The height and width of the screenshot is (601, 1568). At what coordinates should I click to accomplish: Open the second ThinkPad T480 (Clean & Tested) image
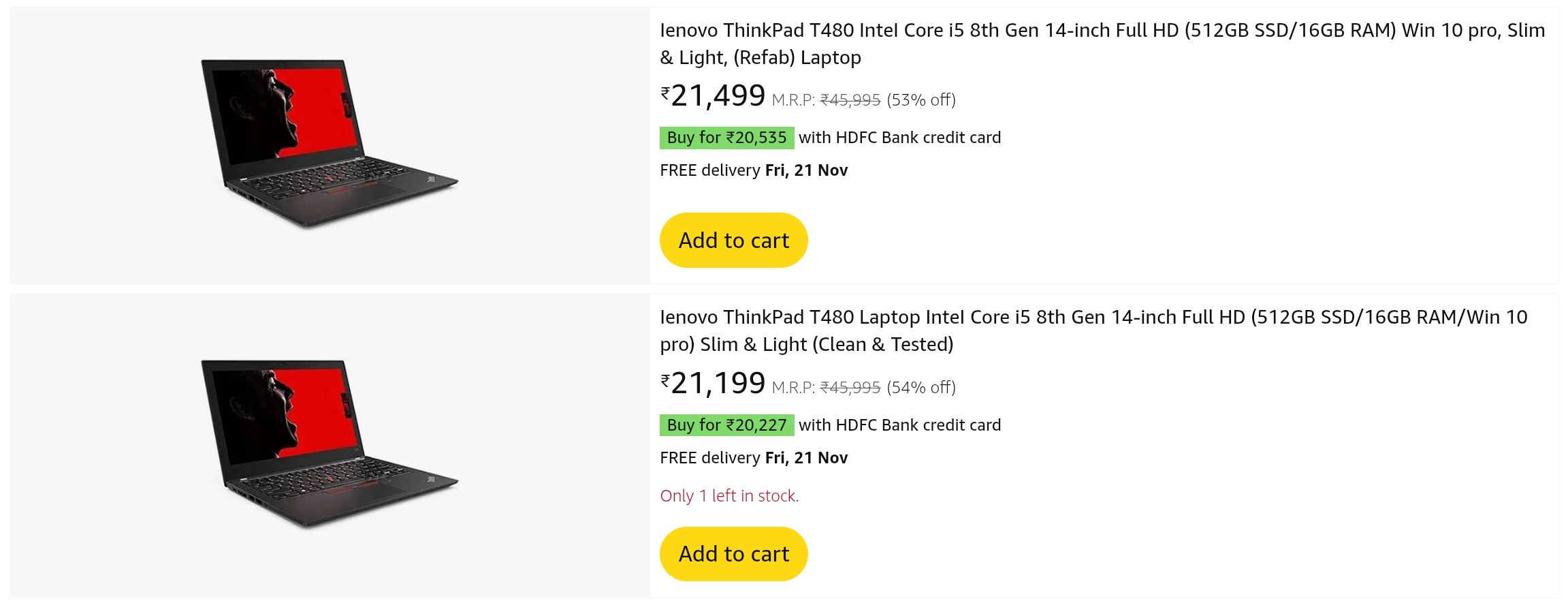[330, 444]
